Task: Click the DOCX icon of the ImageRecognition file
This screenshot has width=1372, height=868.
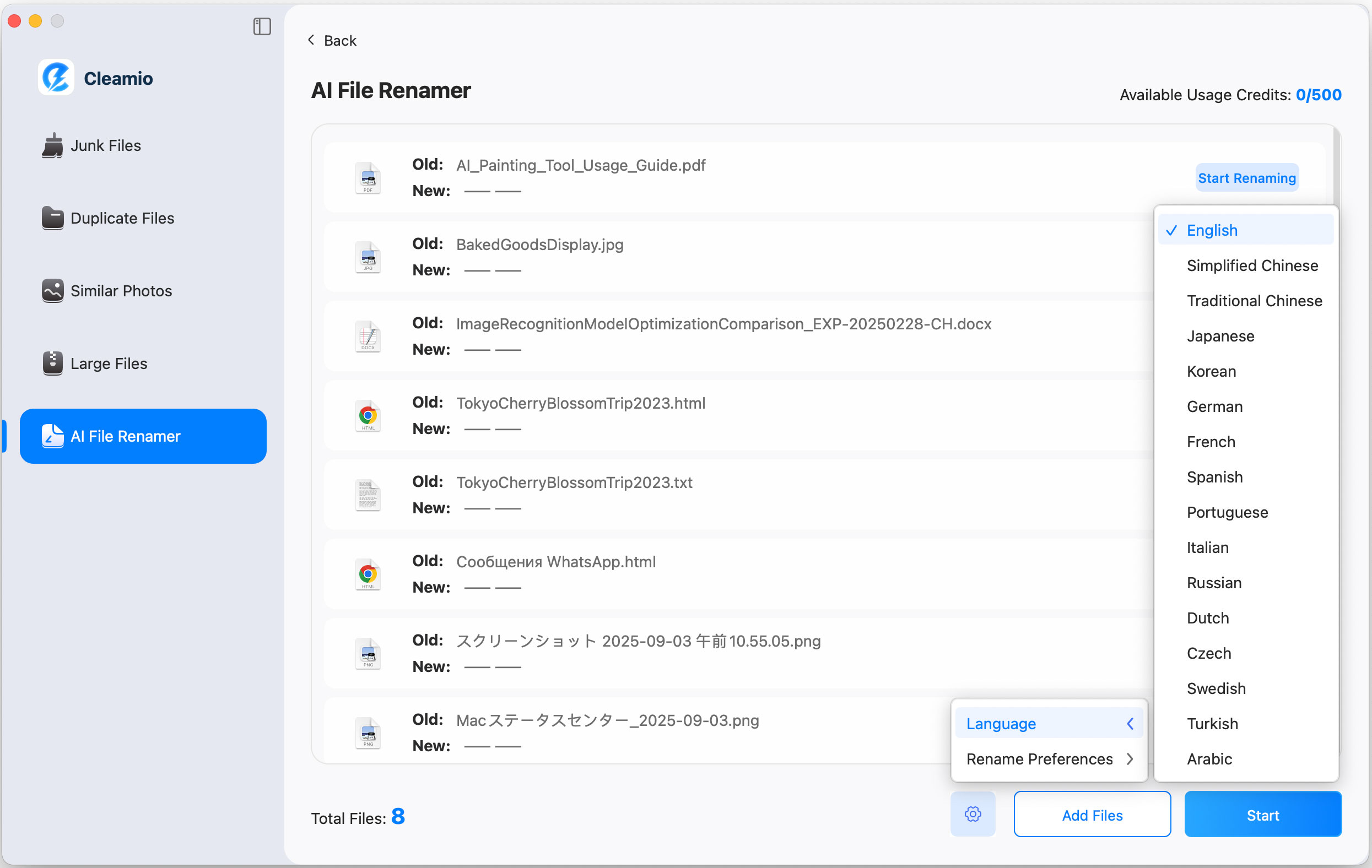Action: (x=368, y=335)
